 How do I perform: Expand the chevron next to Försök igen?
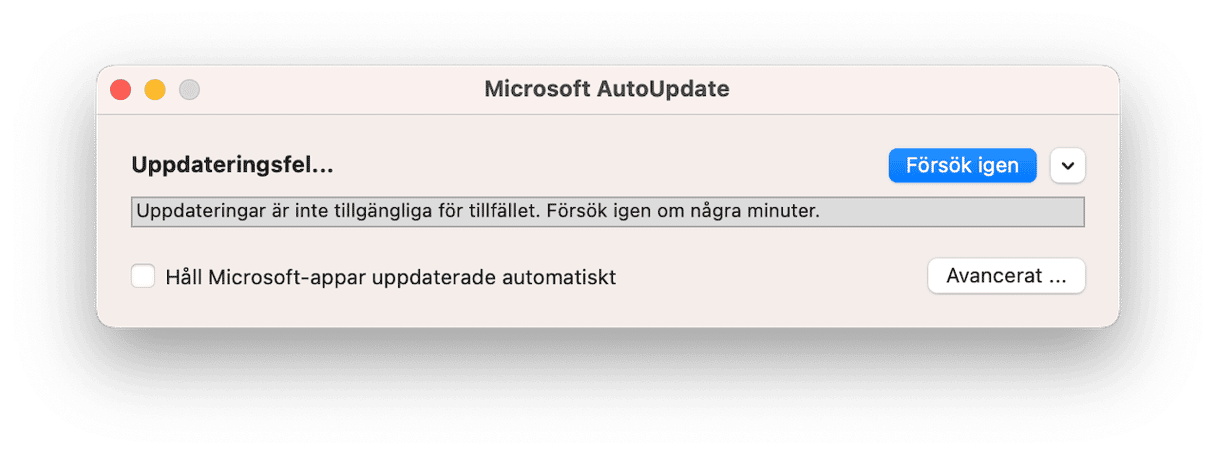pos(1068,166)
